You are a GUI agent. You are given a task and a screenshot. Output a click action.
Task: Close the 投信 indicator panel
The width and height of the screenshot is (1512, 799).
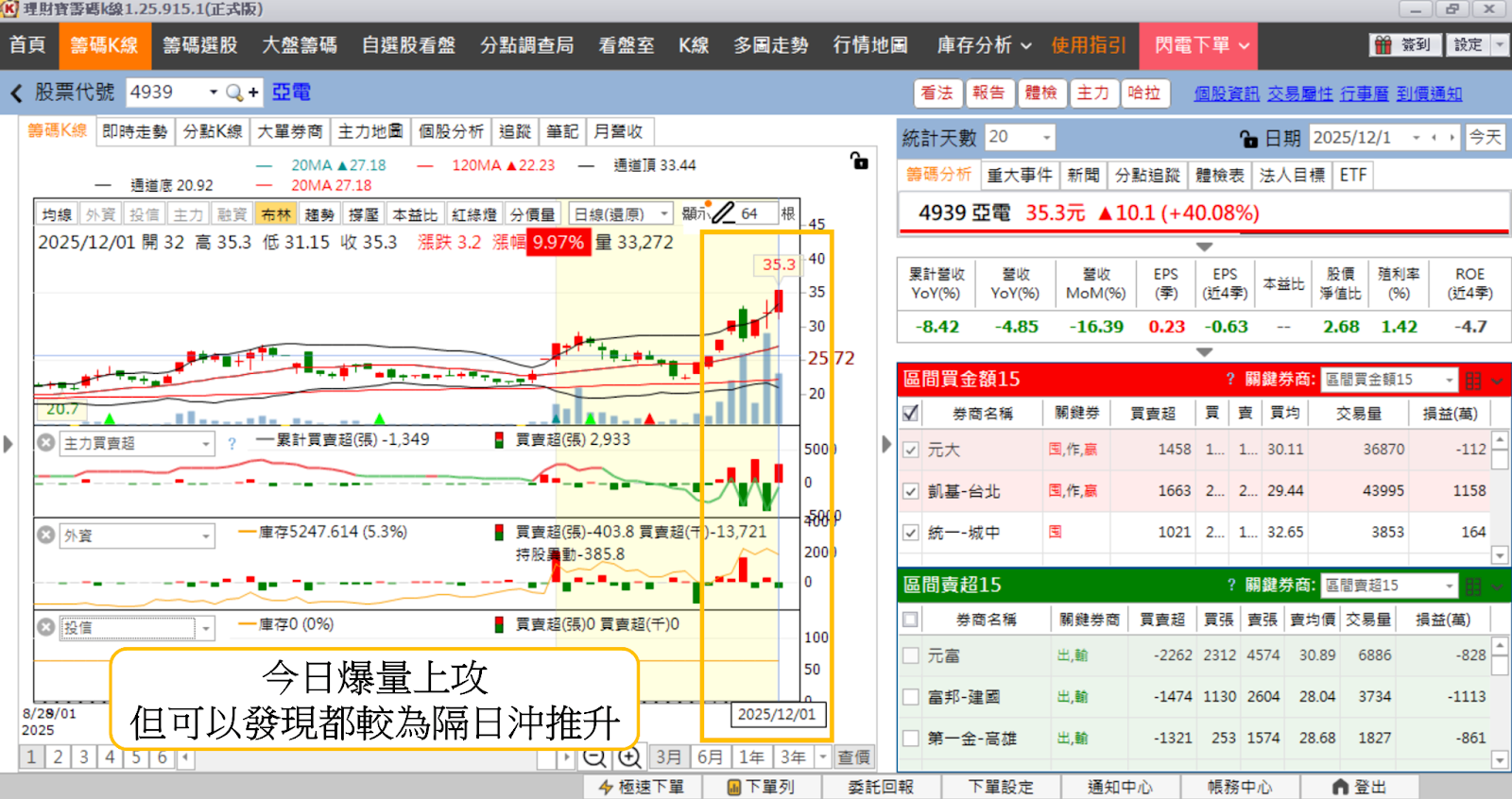(x=45, y=627)
